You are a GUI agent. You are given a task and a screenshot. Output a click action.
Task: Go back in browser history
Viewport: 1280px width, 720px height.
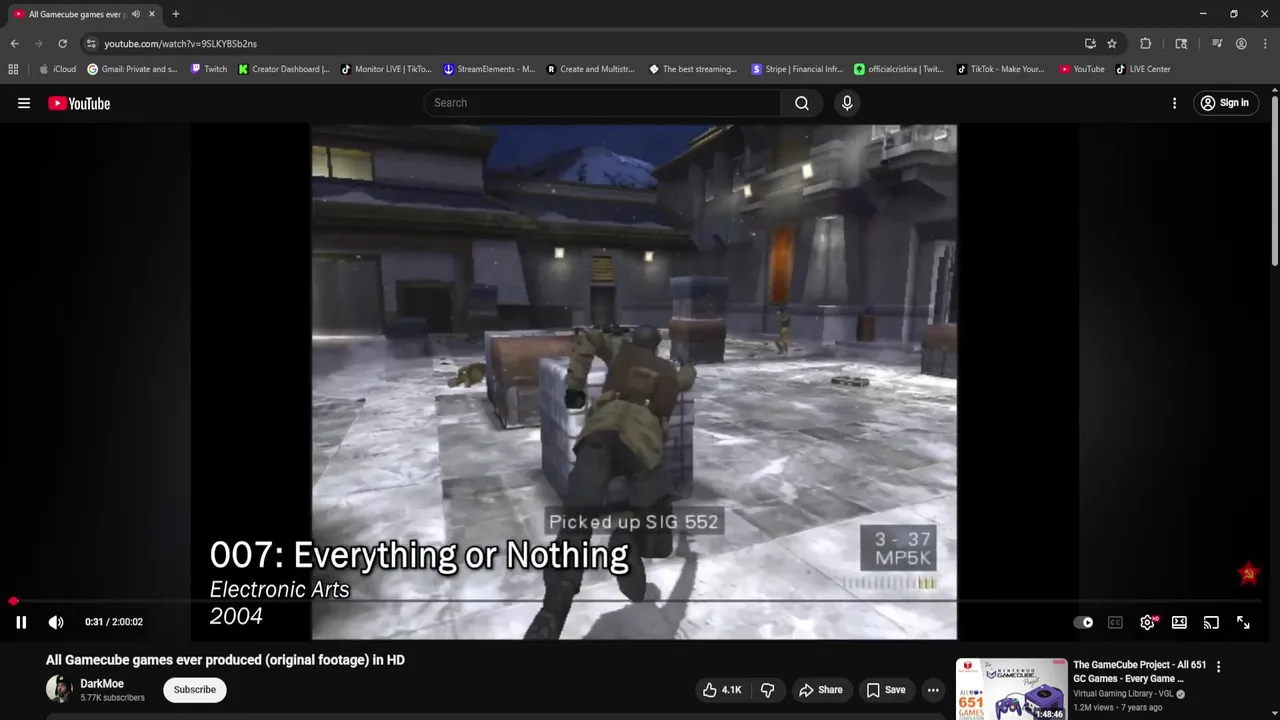tap(14, 44)
